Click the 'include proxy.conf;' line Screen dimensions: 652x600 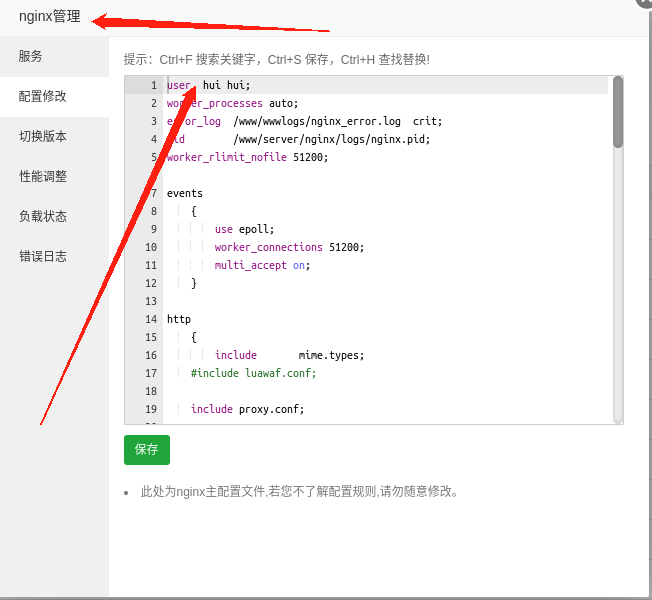click(x=247, y=409)
